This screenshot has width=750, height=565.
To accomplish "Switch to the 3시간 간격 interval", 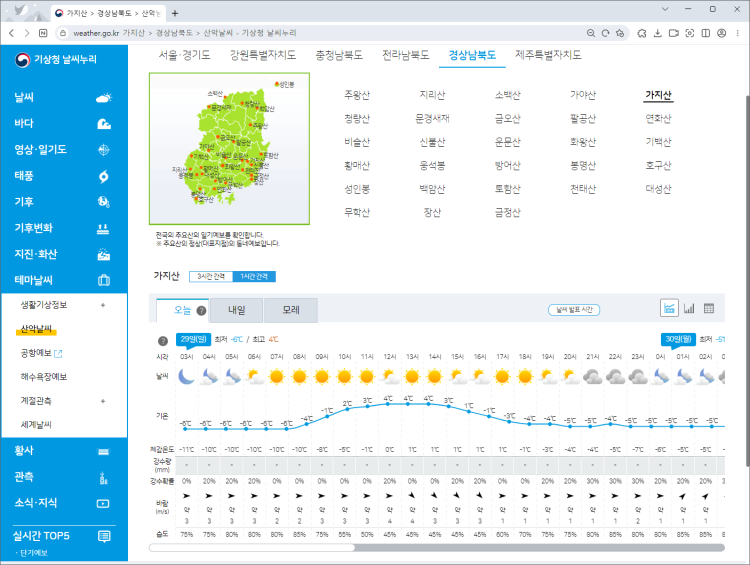I will [x=211, y=277].
